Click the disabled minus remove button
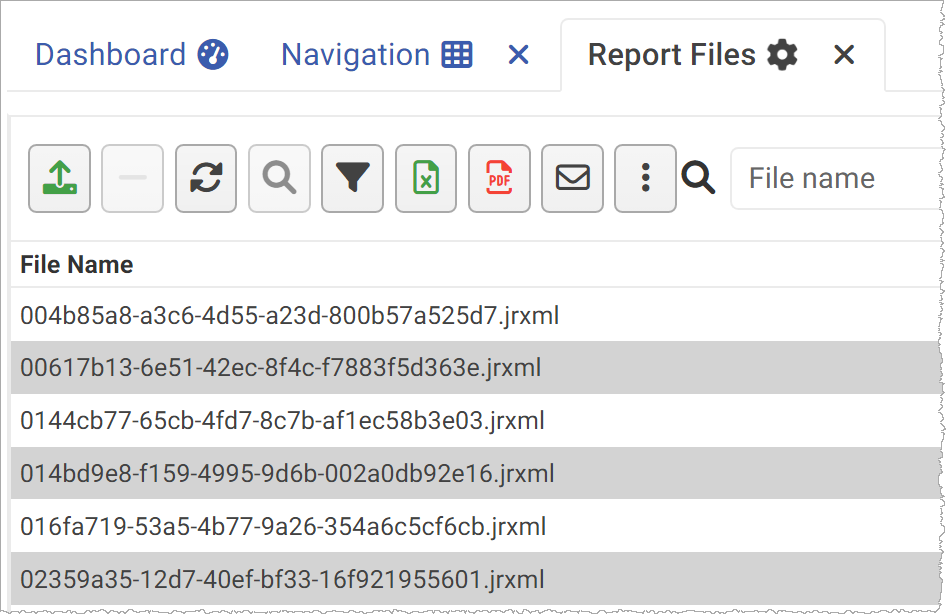The width and height of the screenshot is (946, 614). (133, 178)
